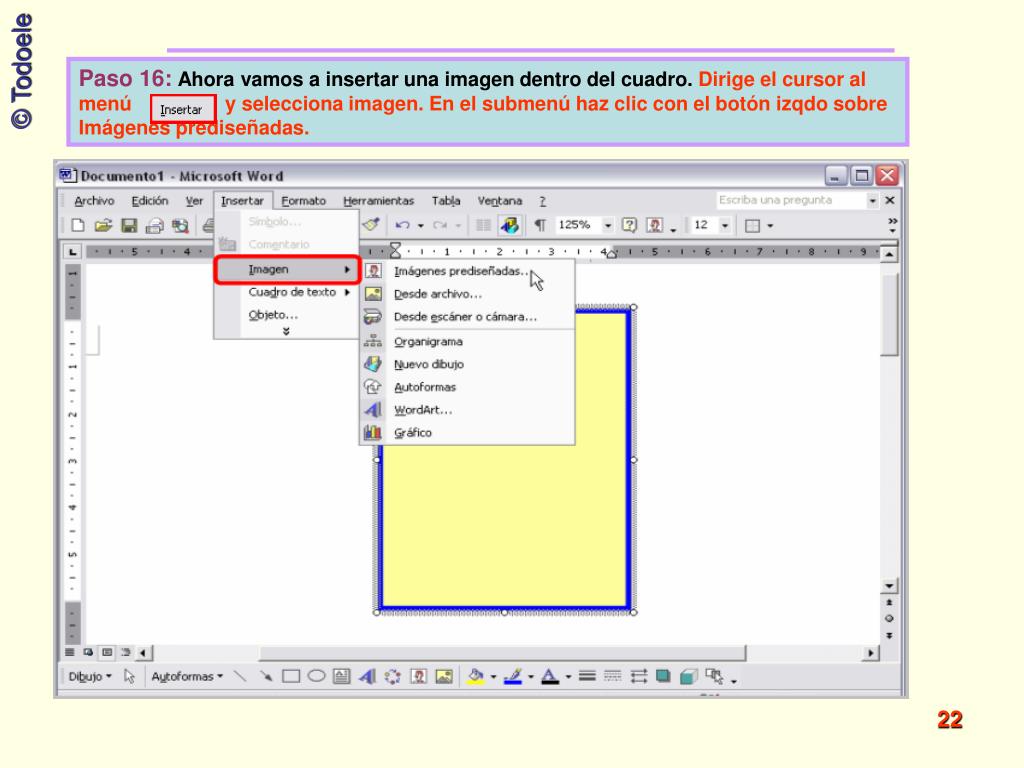Switch to Print Layout view button
The width and height of the screenshot is (1024, 768).
click(x=107, y=652)
